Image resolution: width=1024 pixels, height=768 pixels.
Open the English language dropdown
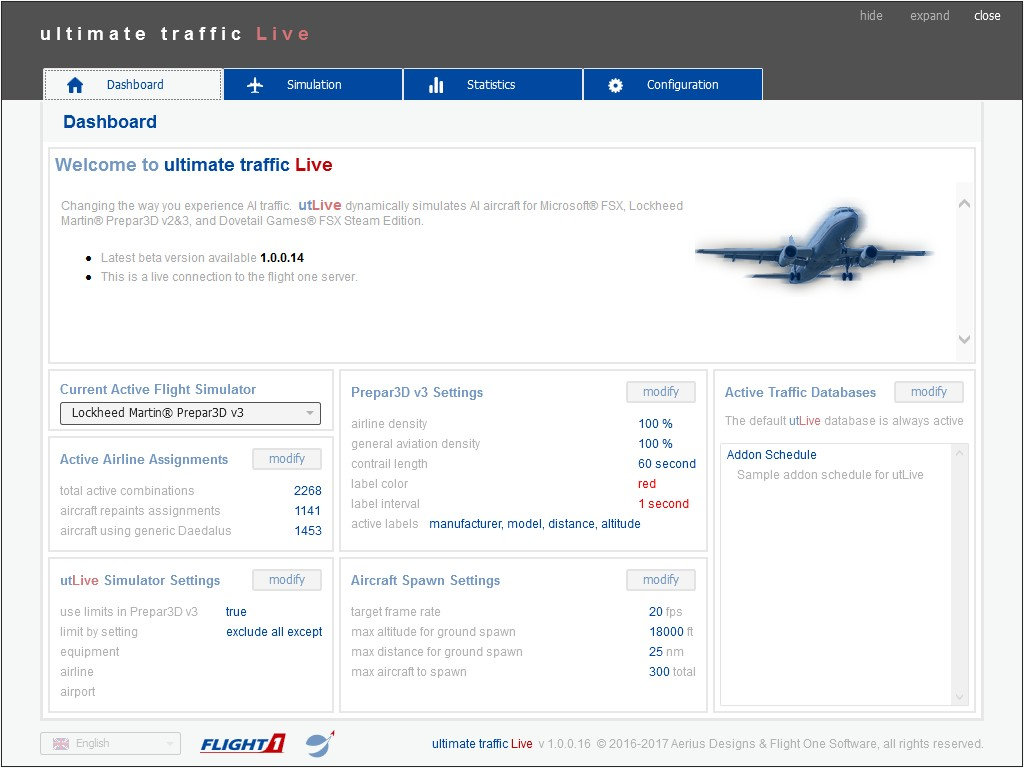110,744
